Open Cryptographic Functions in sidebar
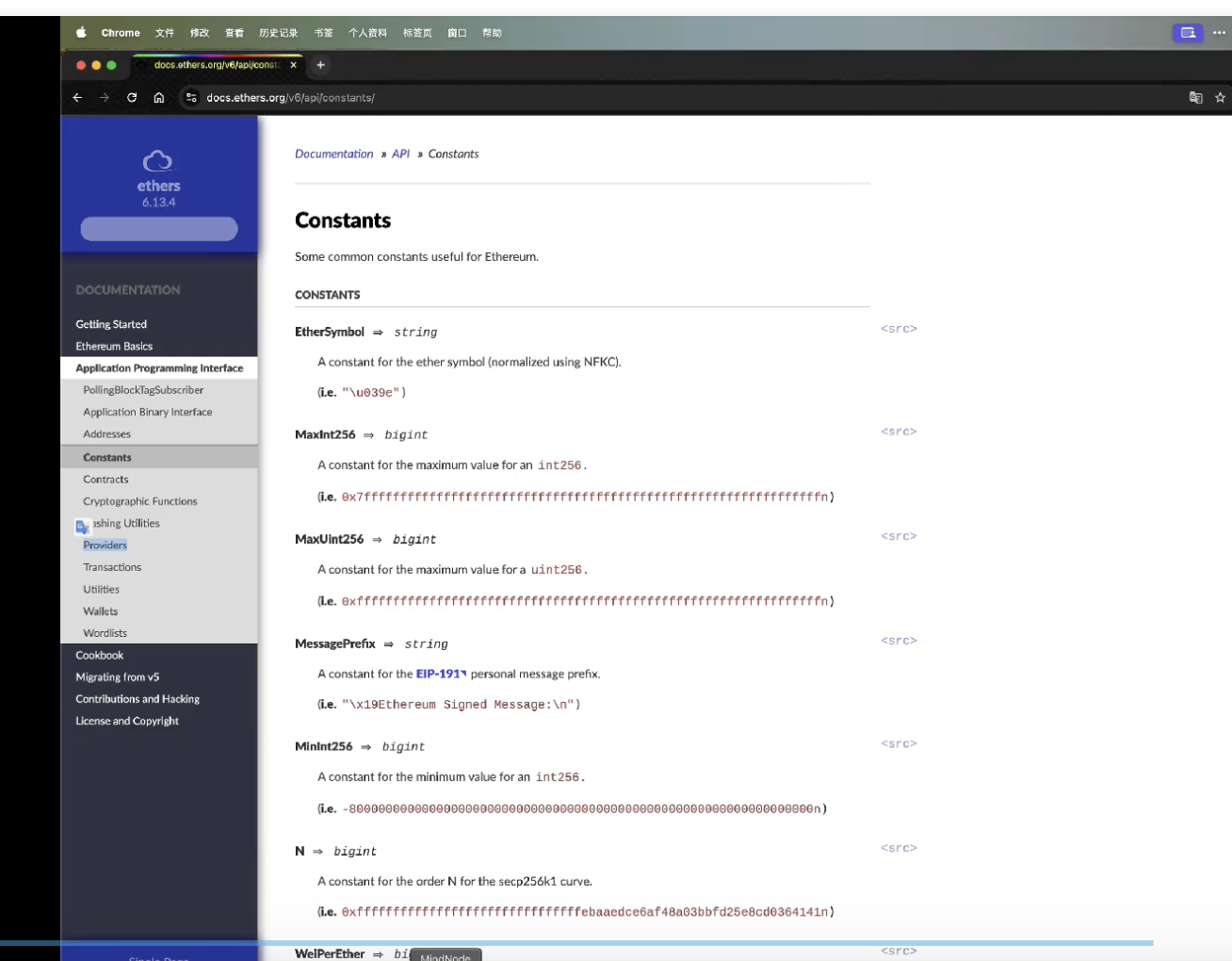The height and width of the screenshot is (961, 1232). [x=139, y=501]
